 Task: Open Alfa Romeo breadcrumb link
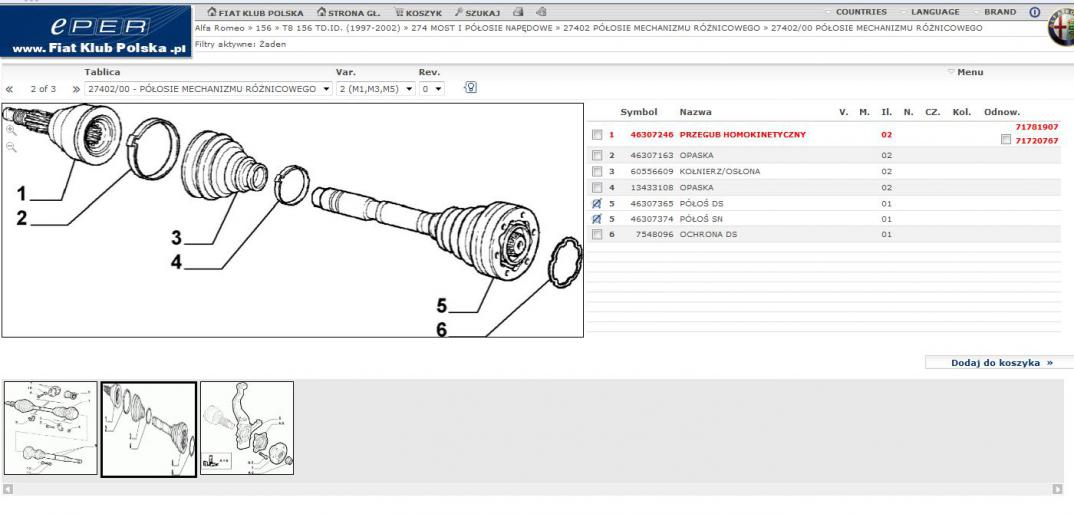click(x=219, y=28)
